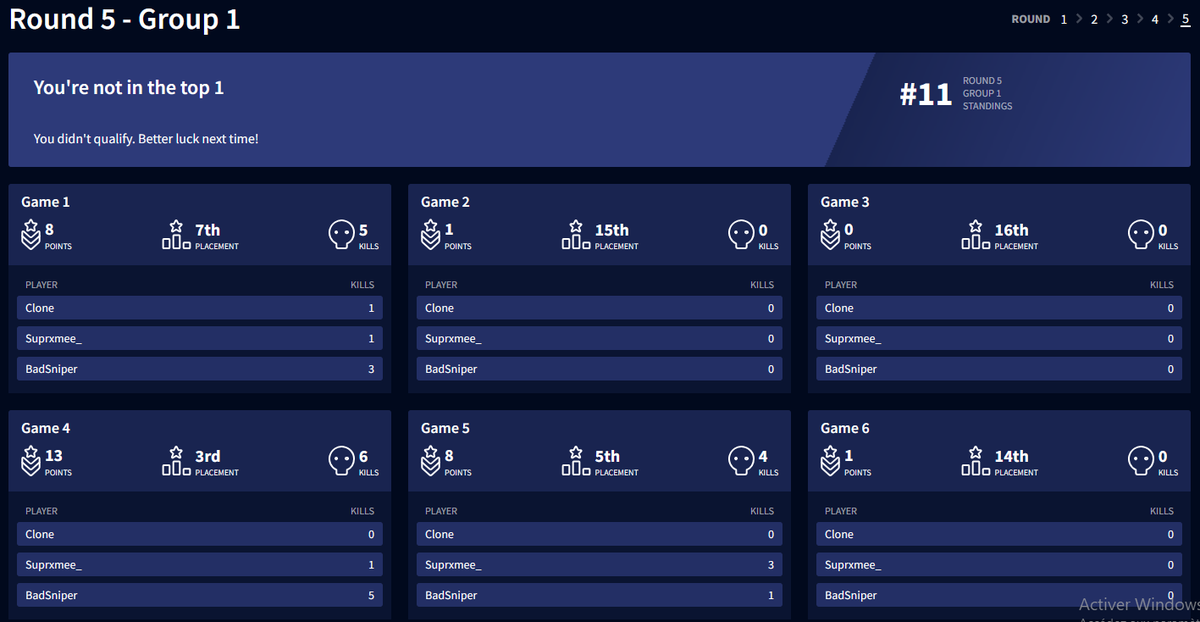Click the Game 4 points badge icon
The width and height of the screenshot is (1200, 622).
point(31,461)
